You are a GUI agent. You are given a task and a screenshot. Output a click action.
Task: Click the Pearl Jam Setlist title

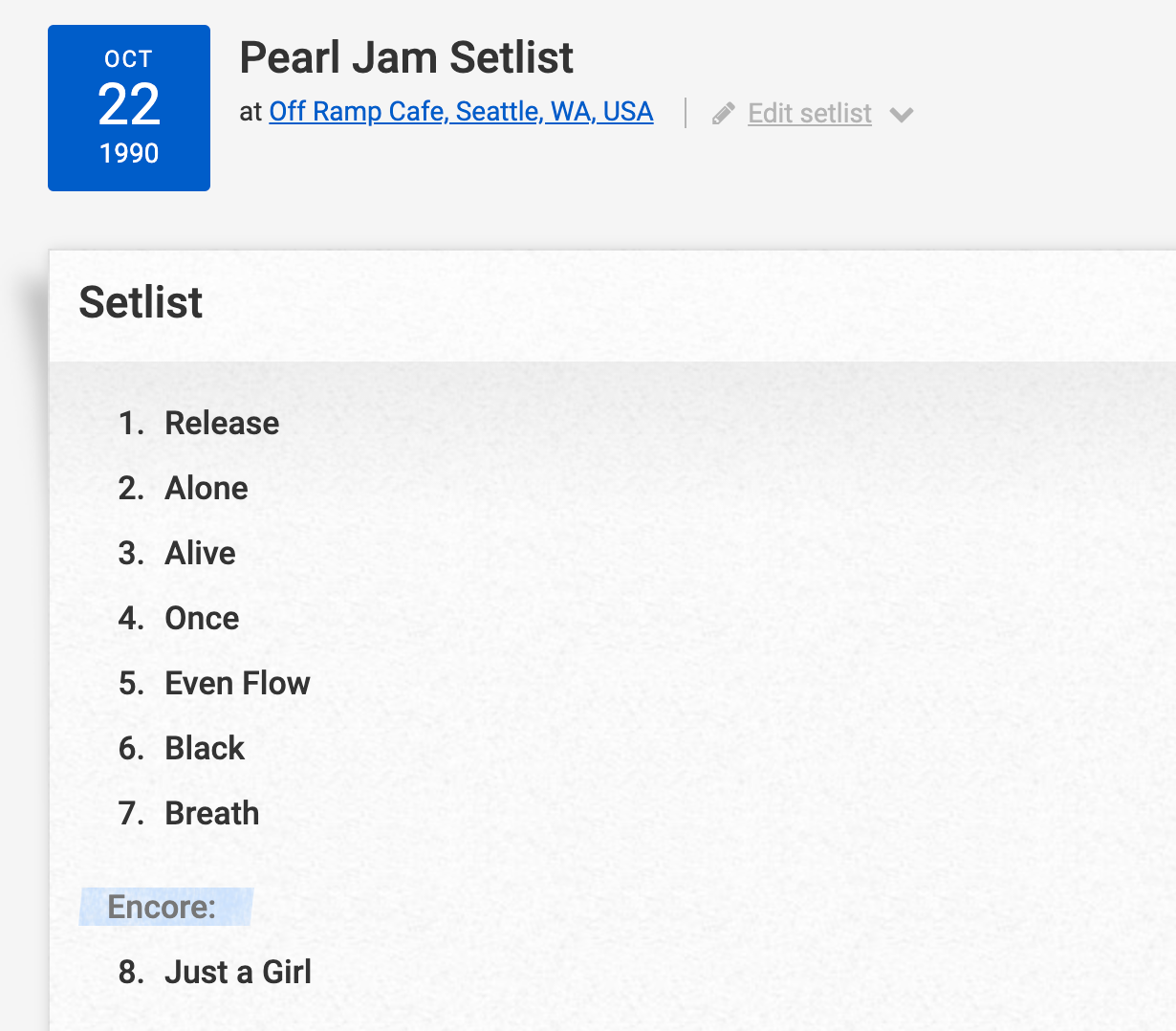(405, 57)
